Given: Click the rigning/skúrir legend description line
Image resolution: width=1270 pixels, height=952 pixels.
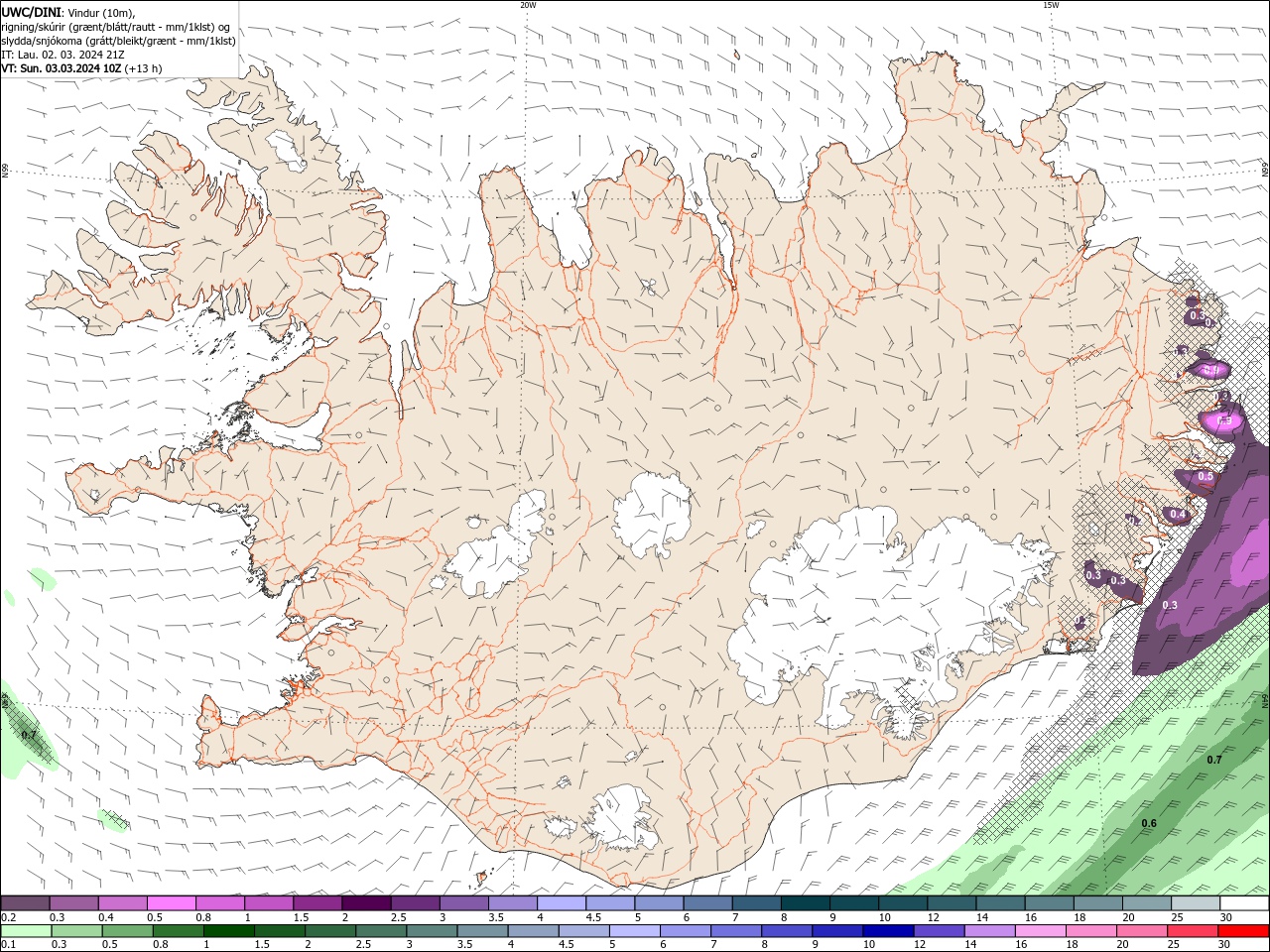Looking at the screenshot, I should pyautogui.click(x=115, y=26).
